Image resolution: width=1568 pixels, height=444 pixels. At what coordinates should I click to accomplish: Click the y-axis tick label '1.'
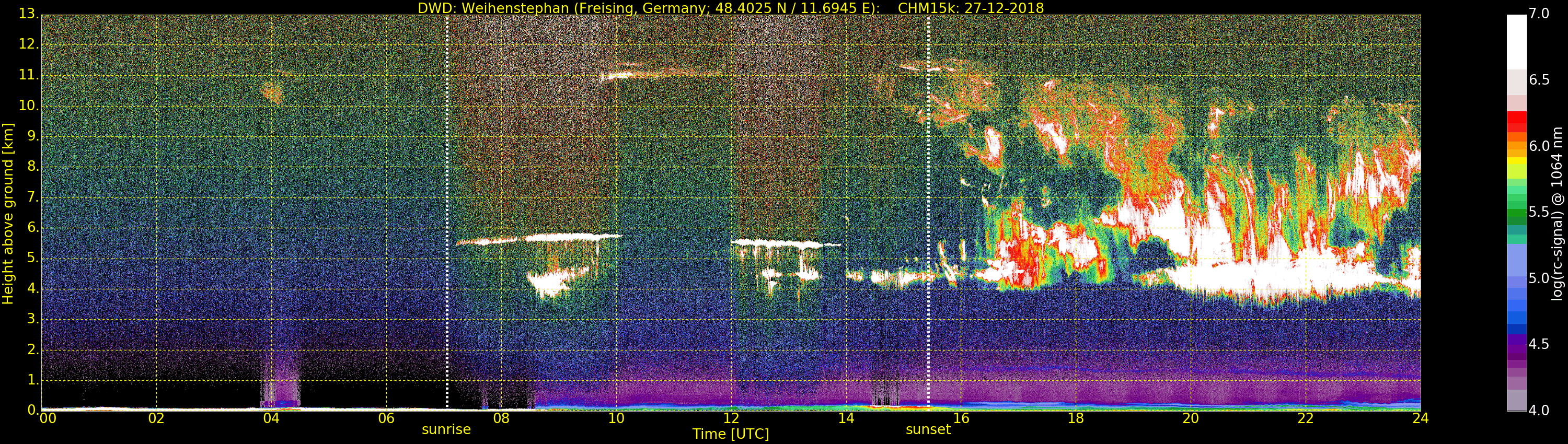click(33, 380)
